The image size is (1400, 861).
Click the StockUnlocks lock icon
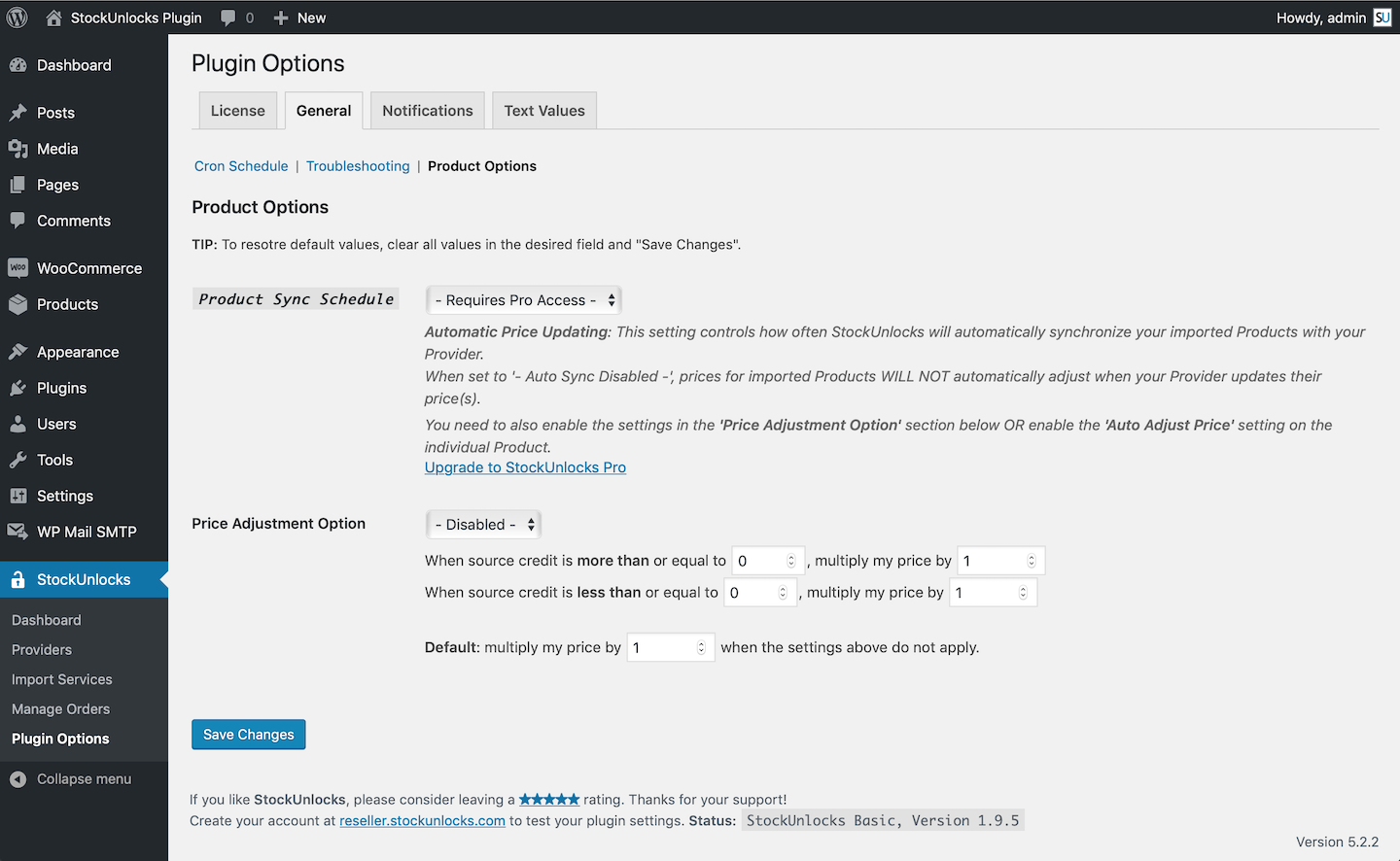click(17, 579)
